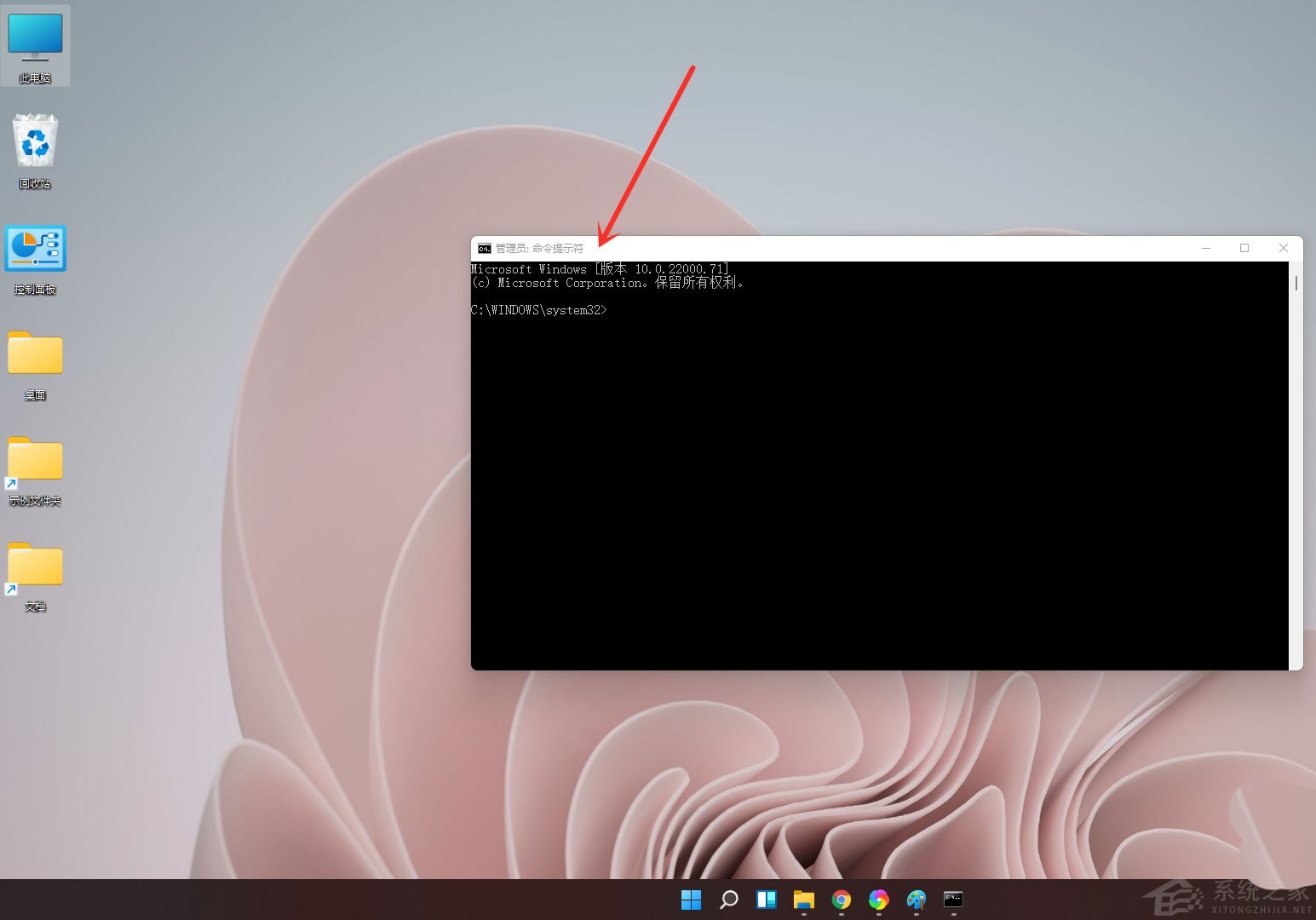The width and height of the screenshot is (1316, 920).
Task: Select the Command Prompt taskbar icon
Action: pos(953,900)
